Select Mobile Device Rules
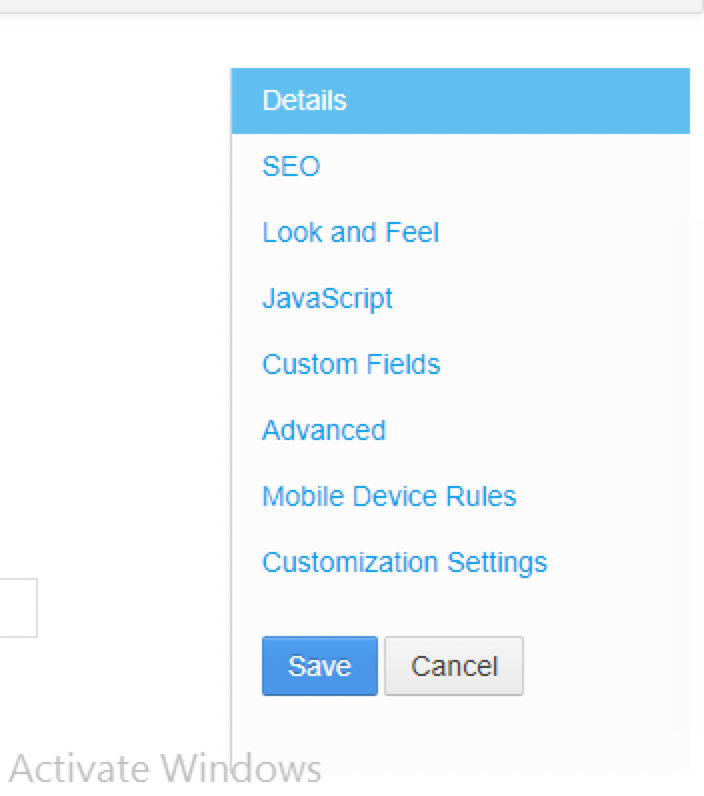 pyautogui.click(x=389, y=496)
